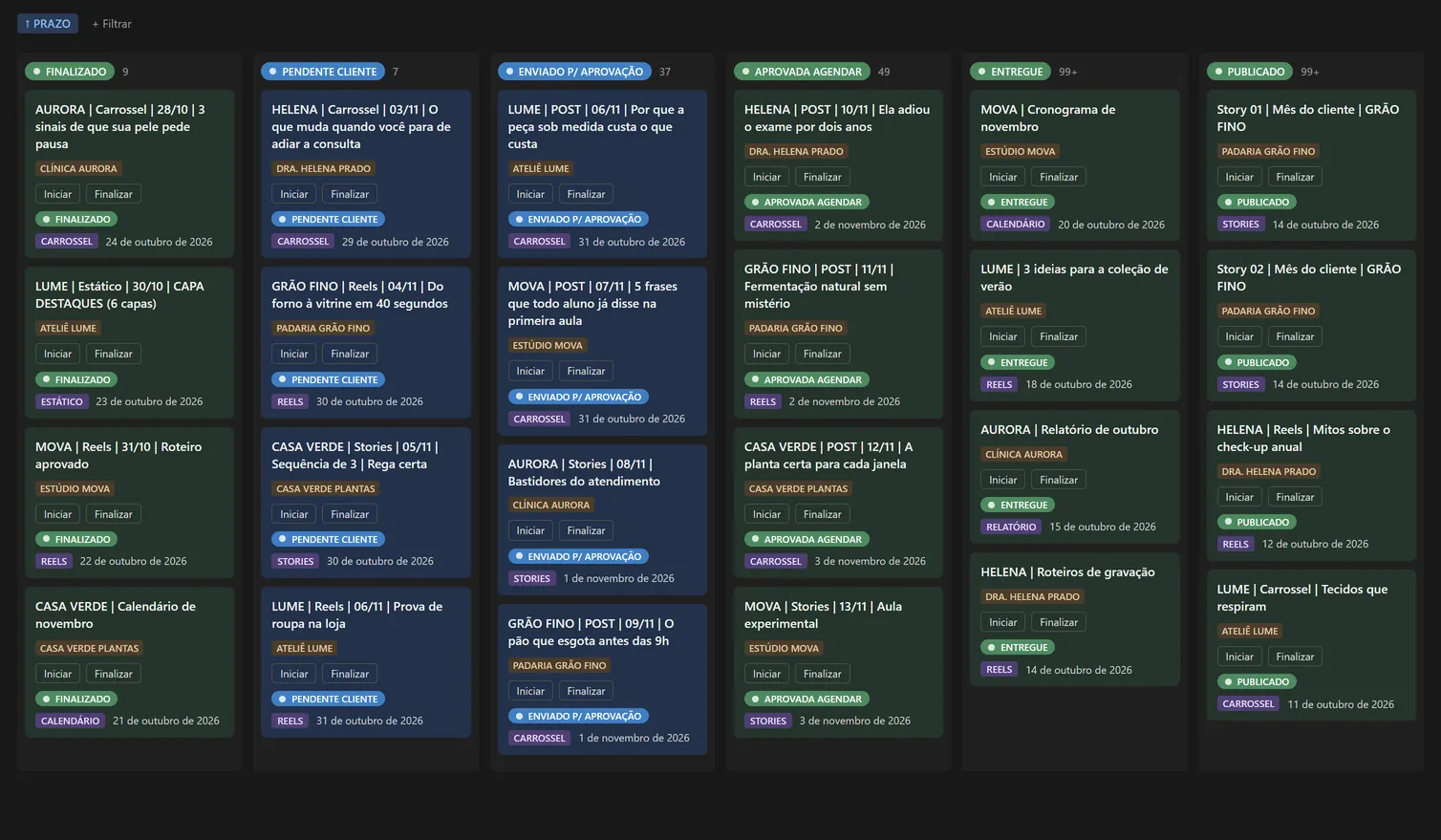This screenshot has width=1441, height=840.
Task: Click the CALENDÁRIO tag on the MOVA Cronograma card
Action: pos(1016,225)
